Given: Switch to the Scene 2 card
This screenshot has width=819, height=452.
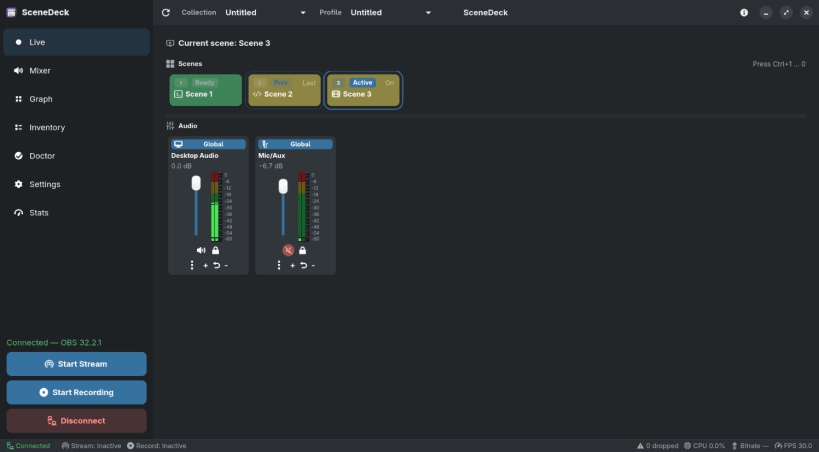Looking at the screenshot, I should pyautogui.click(x=285, y=90).
